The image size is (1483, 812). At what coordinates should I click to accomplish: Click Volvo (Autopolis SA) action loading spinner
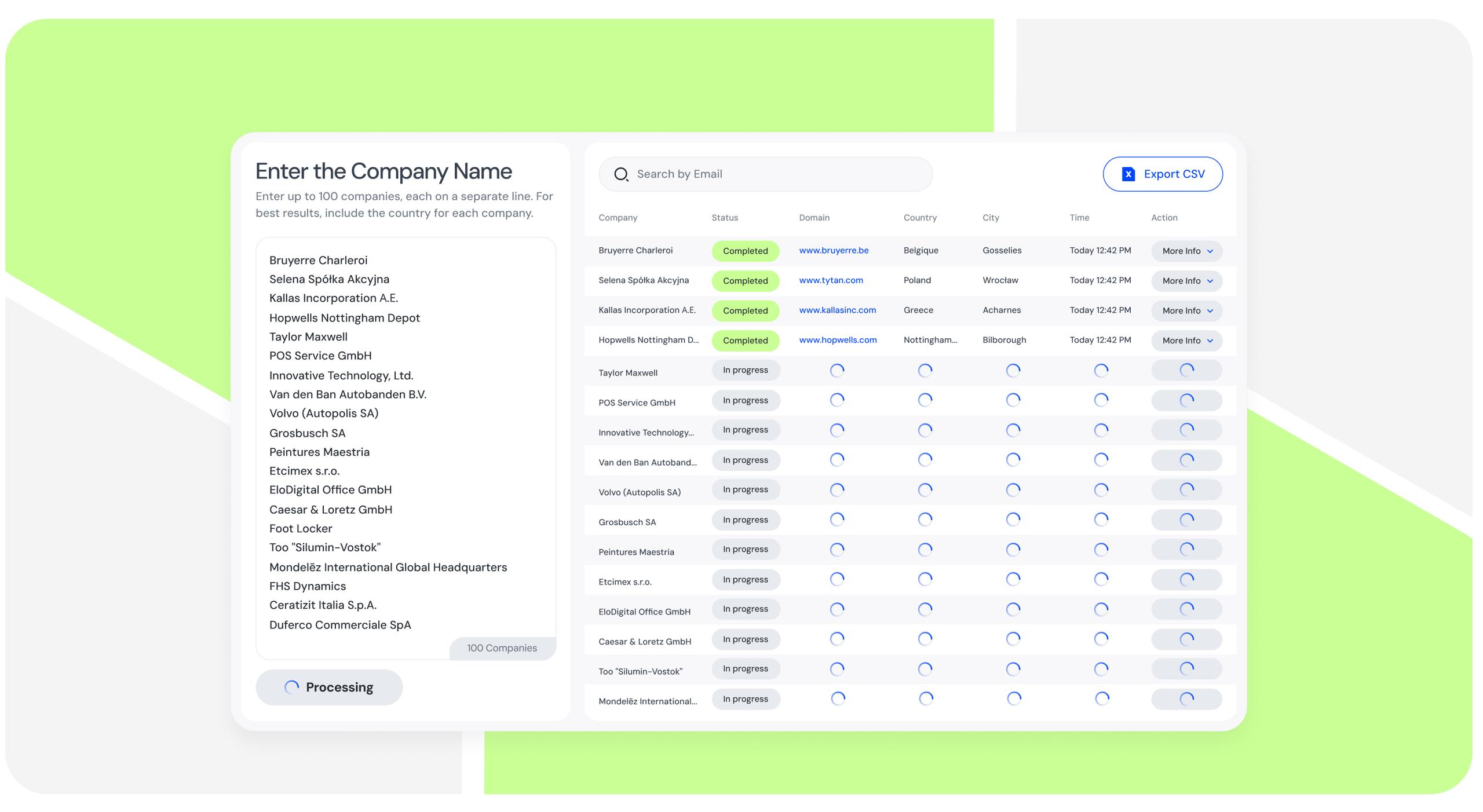coord(1186,490)
